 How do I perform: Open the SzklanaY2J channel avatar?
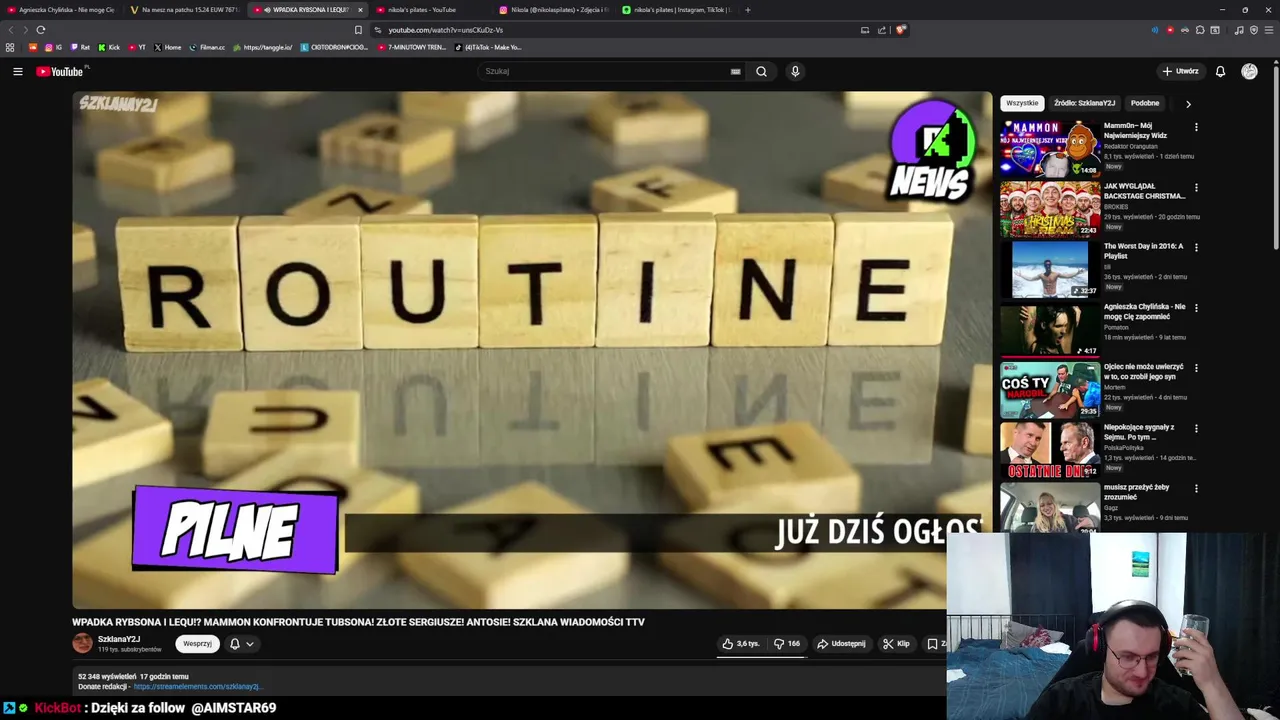click(x=82, y=644)
